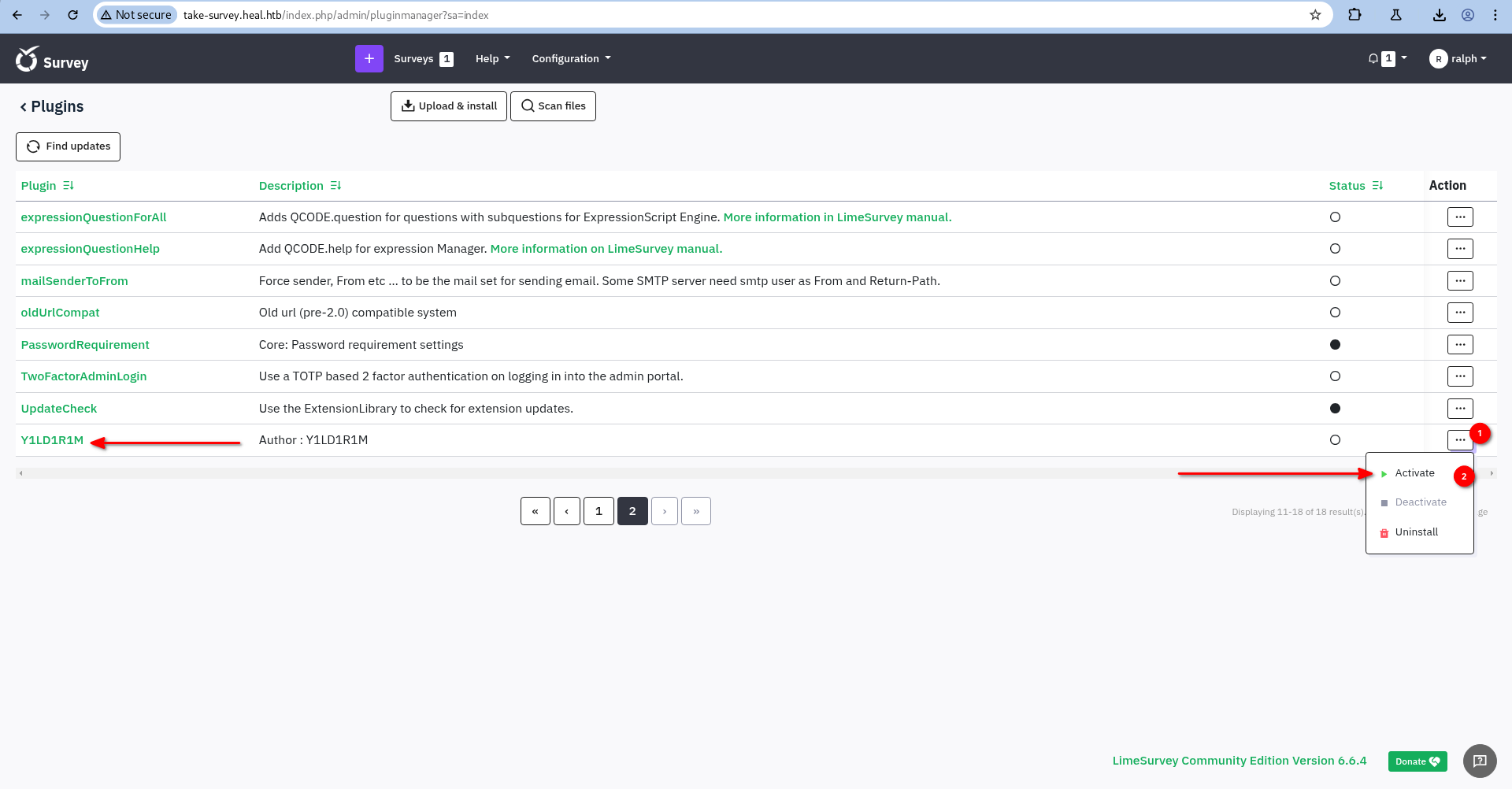Open the Y1LD1R1M plugin link

click(52, 440)
